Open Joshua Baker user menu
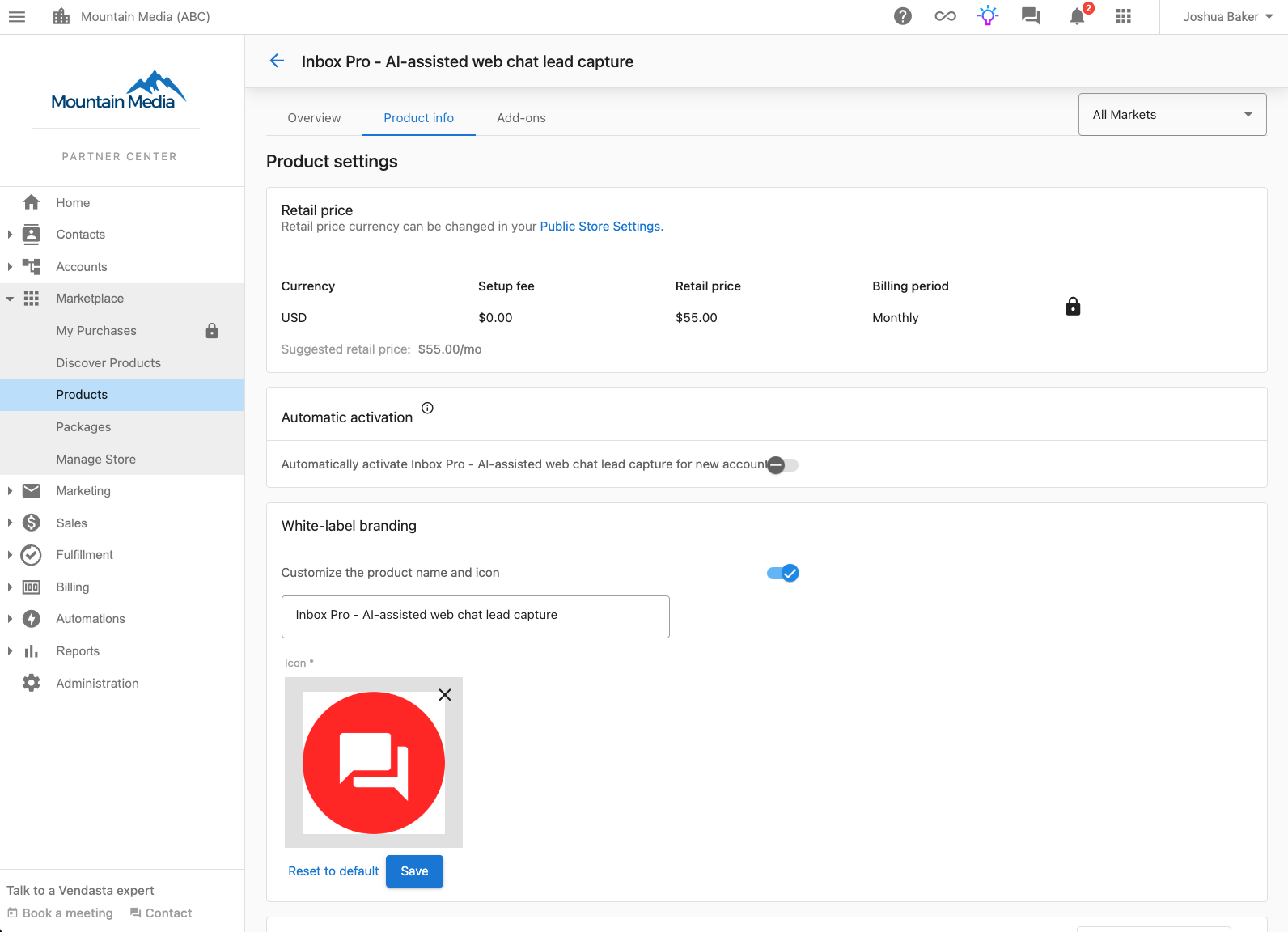The height and width of the screenshot is (932, 1288). pos(1227,16)
